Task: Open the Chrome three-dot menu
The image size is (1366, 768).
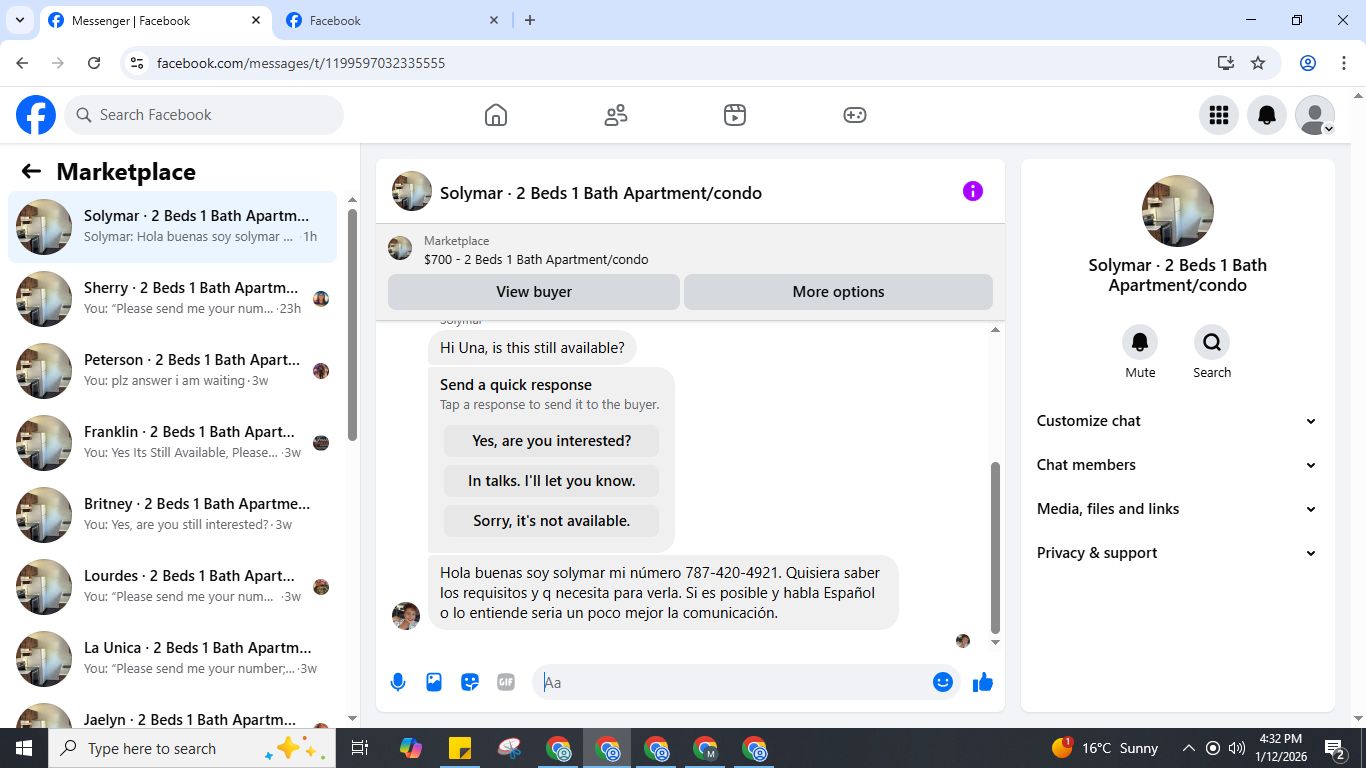Action: point(1344,63)
